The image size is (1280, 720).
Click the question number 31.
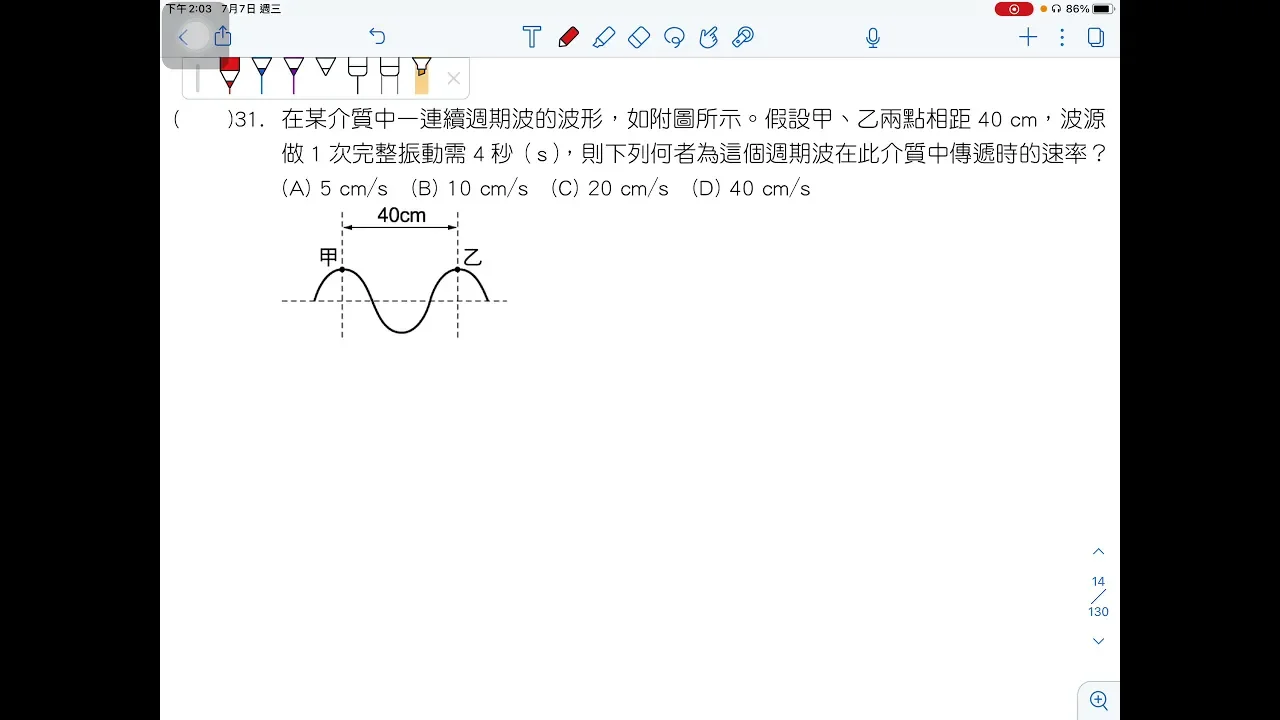(x=250, y=120)
